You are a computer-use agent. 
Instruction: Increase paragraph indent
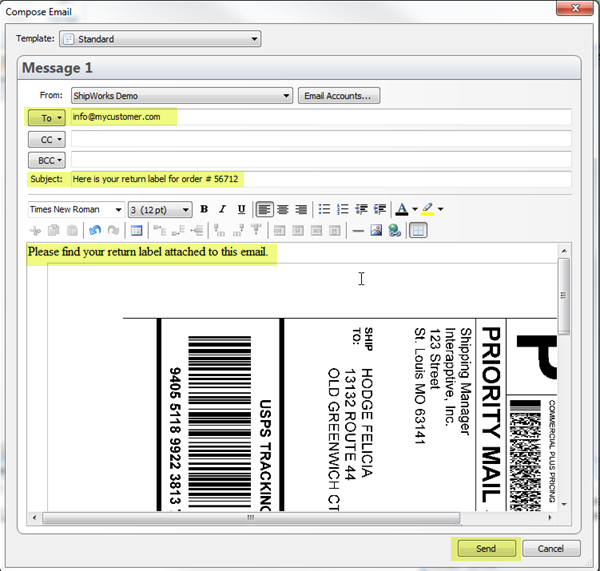[380, 209]
